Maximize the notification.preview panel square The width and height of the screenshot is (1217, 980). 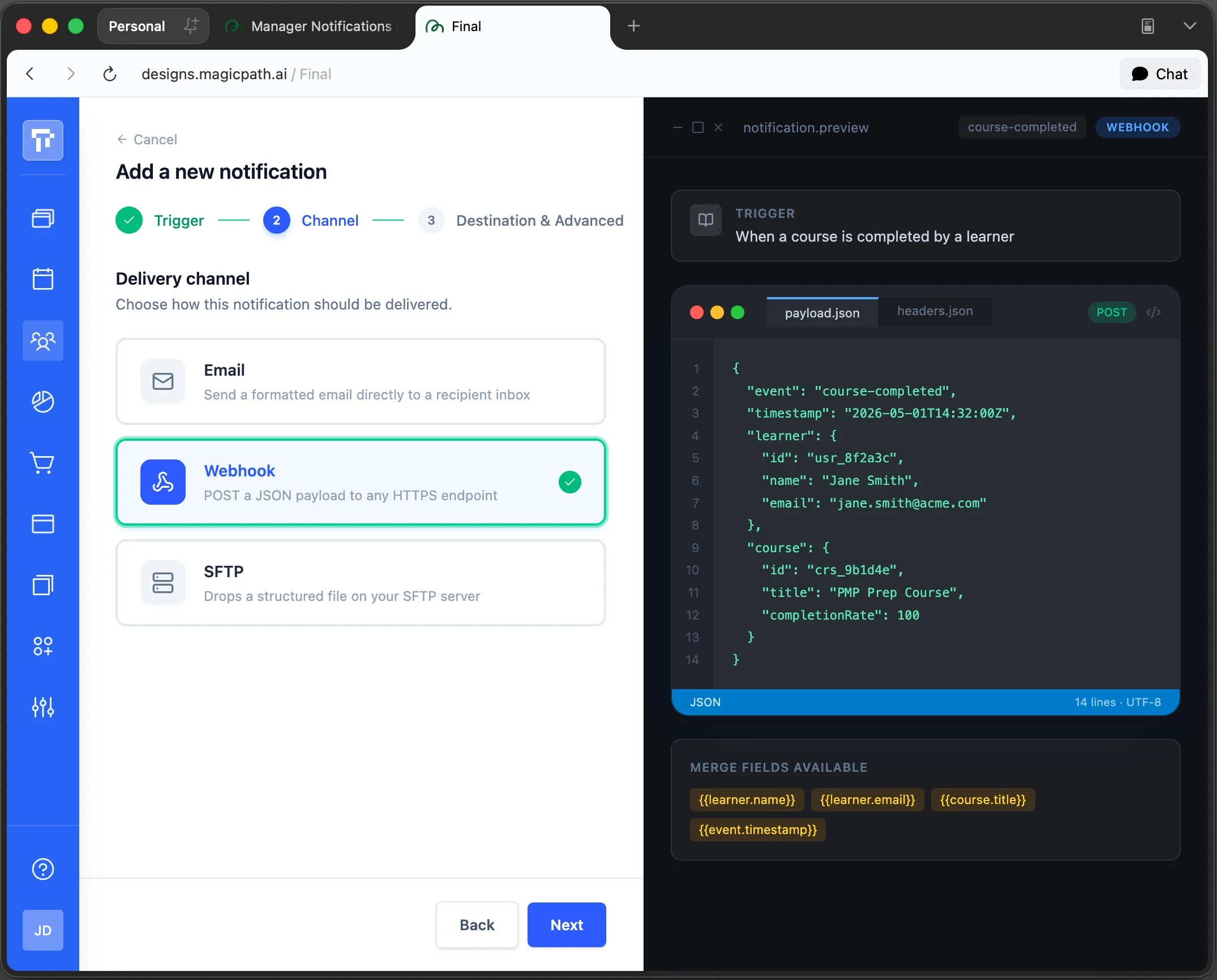tap(698, 127)
